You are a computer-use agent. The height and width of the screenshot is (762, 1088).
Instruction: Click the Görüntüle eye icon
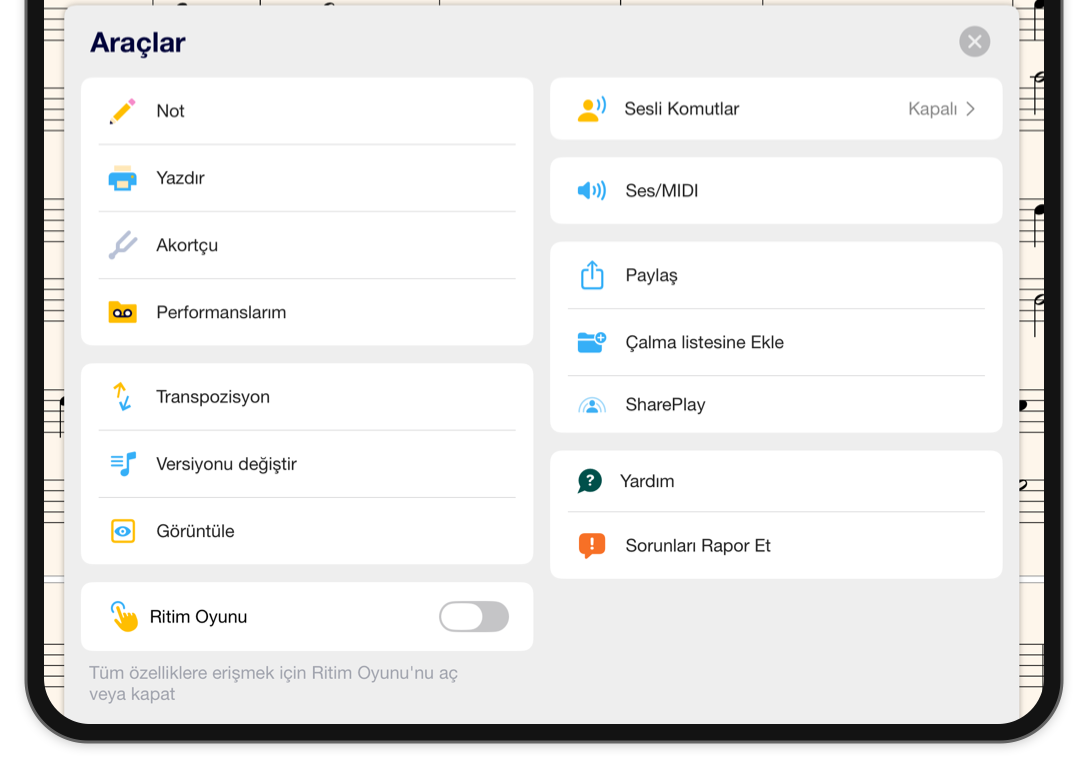(123, 531)
